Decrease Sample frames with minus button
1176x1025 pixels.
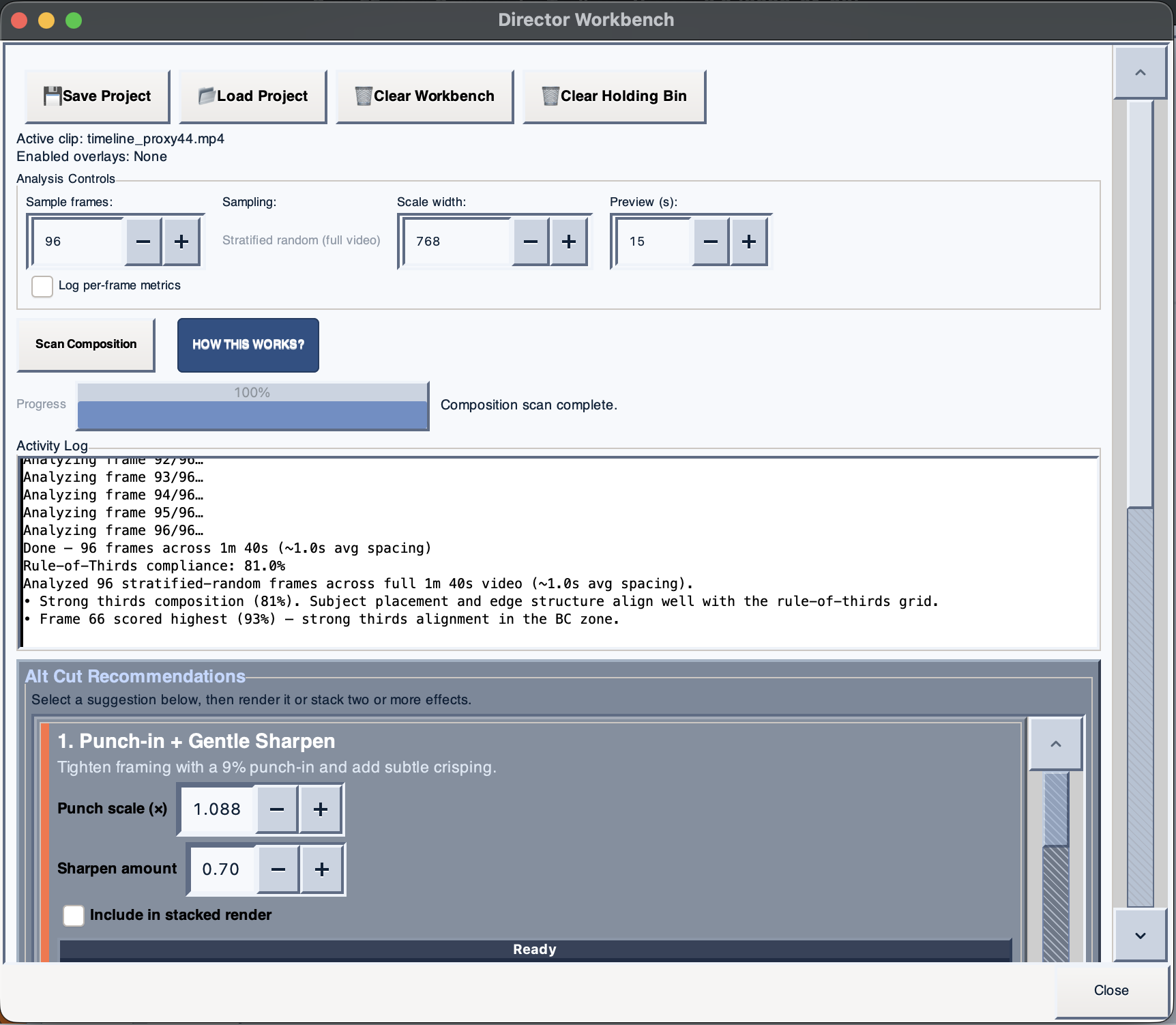pyautogui.click(x=143, y=242)
